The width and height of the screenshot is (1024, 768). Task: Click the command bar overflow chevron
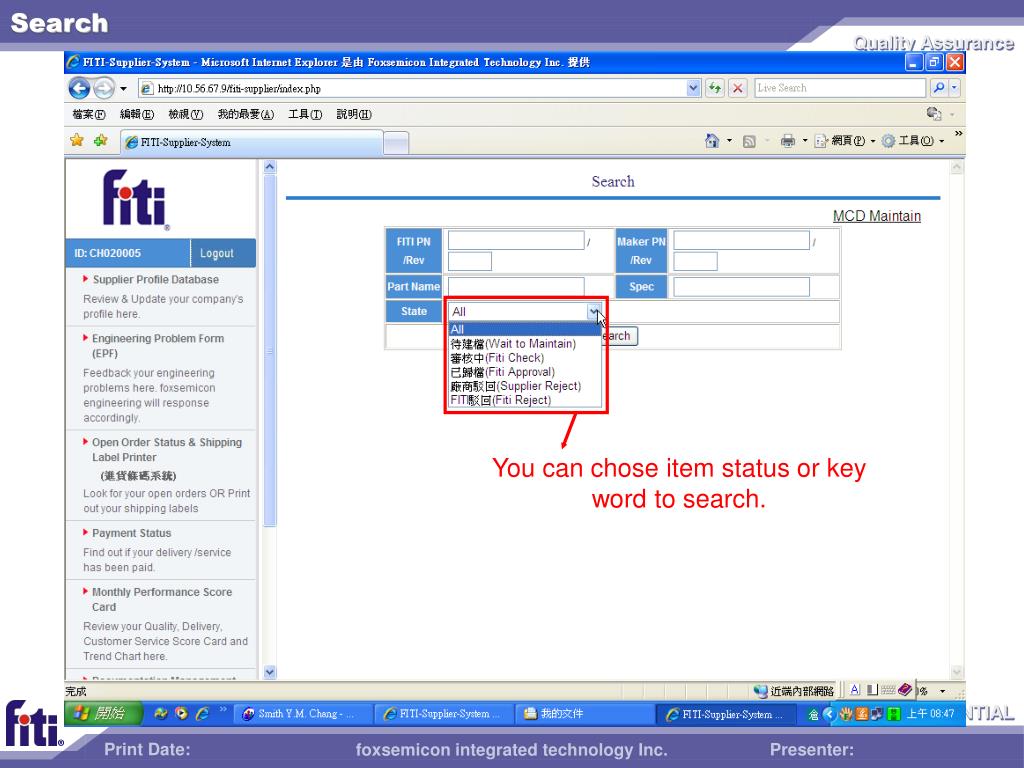click(958, 133)
